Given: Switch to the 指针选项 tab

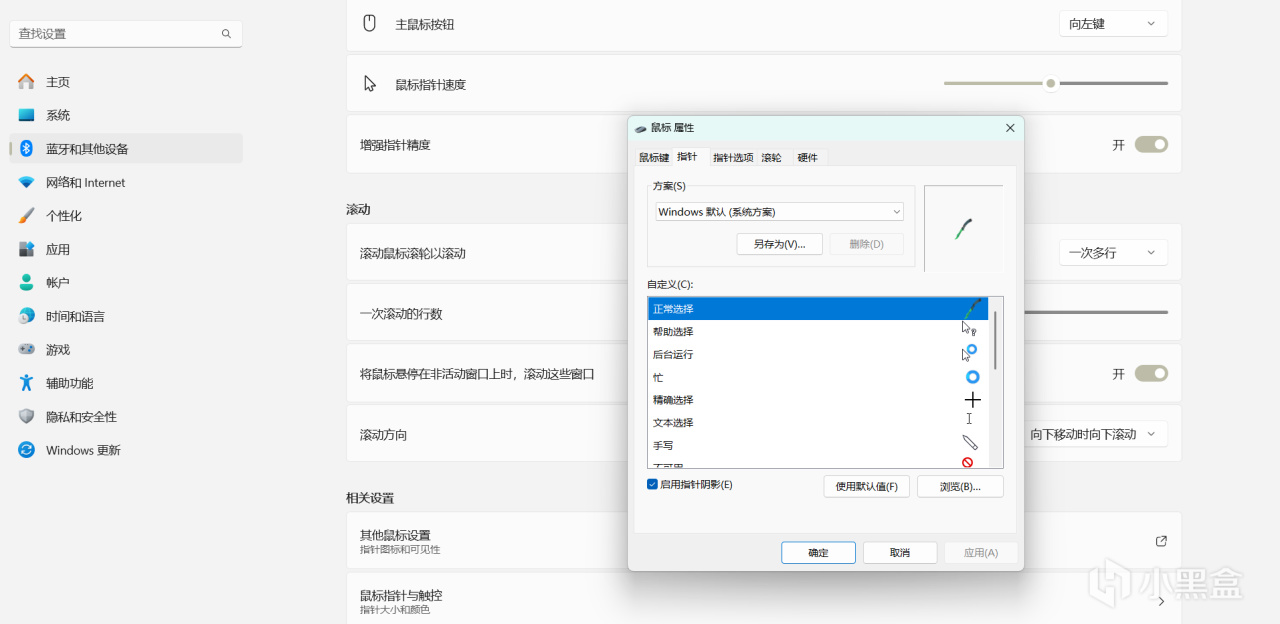Looking at the screenshot, I should tap(733, 158).
